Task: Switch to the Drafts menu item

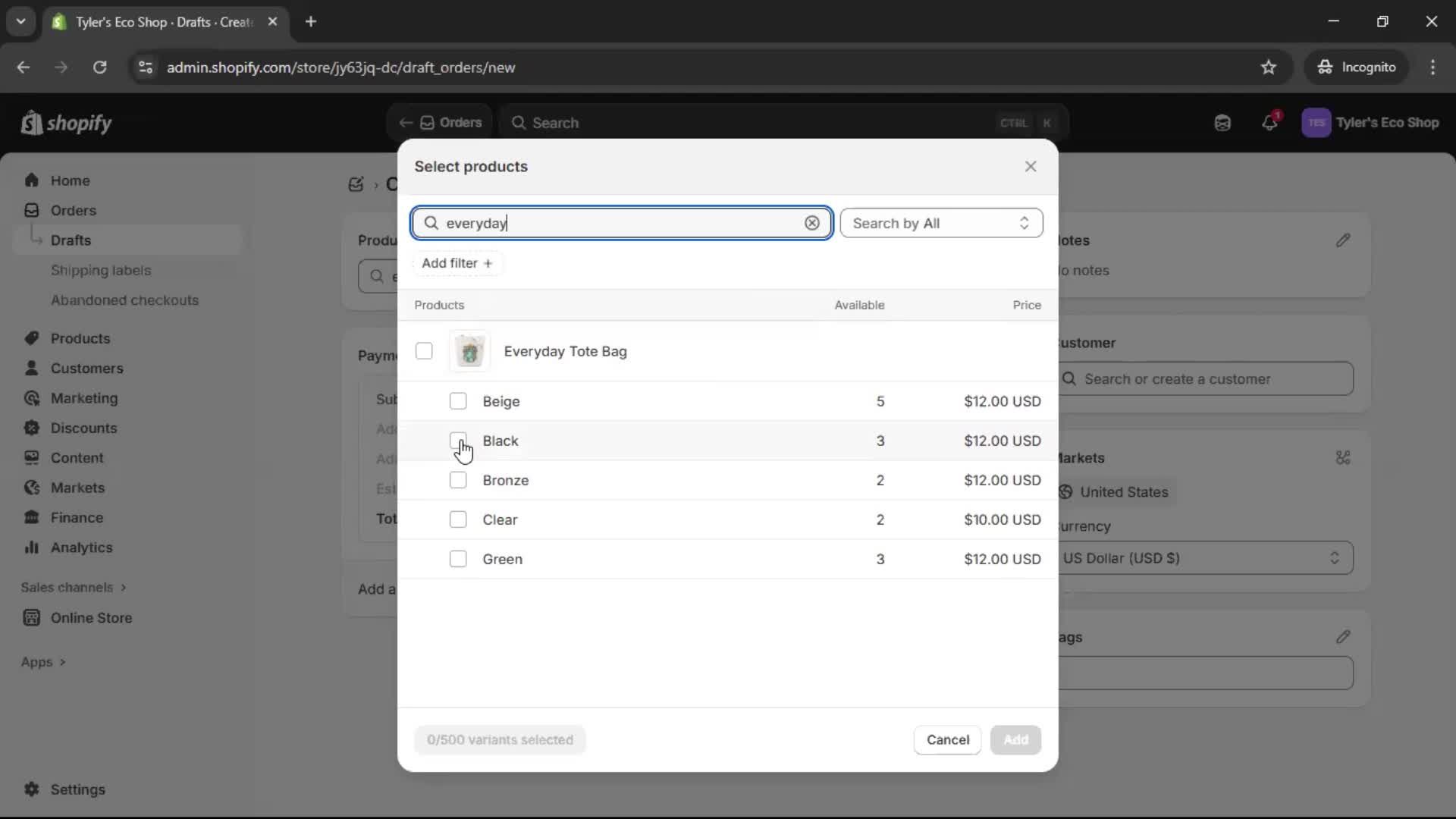Action: pyautogui.click(x=72, y=240)
